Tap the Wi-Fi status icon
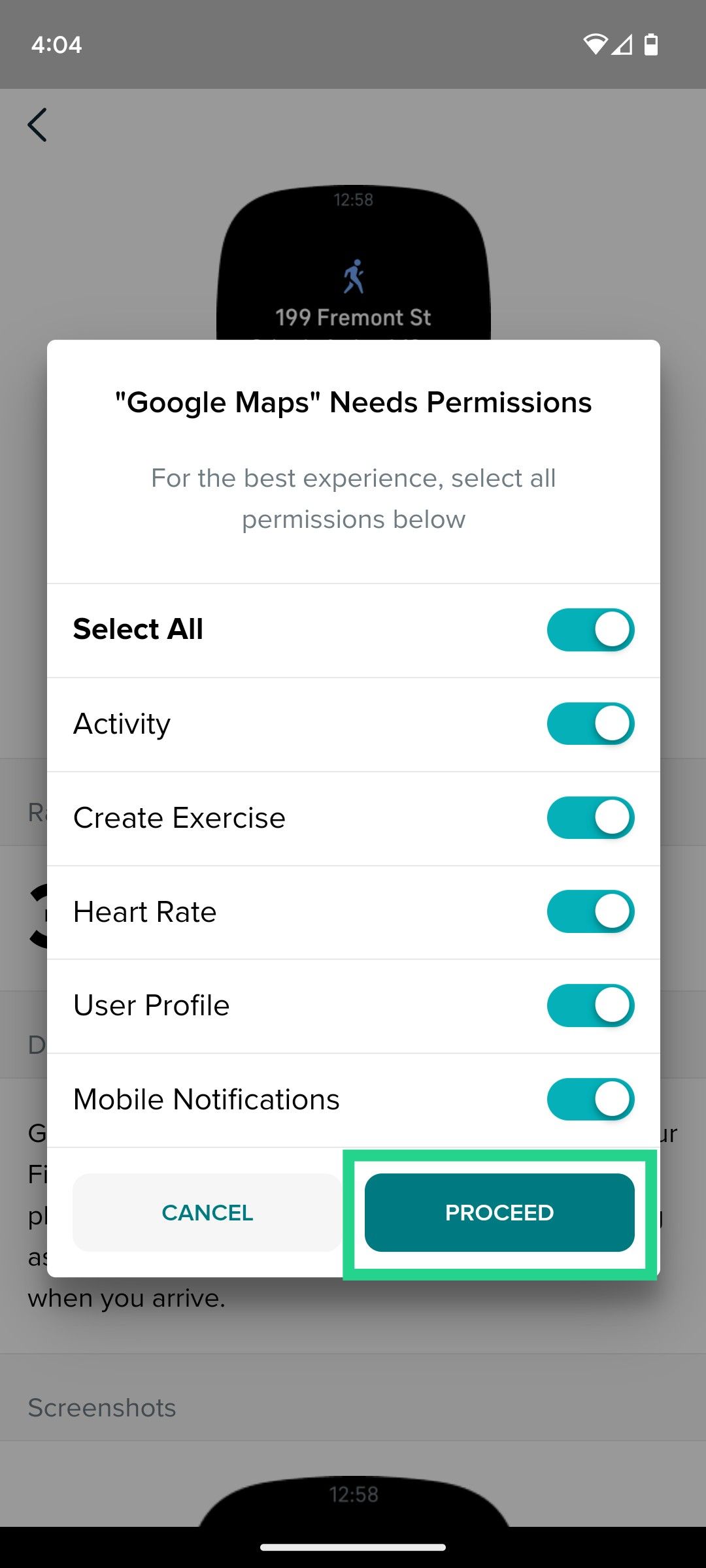Viewport: 706px width, 1568px height. point(595,44)
